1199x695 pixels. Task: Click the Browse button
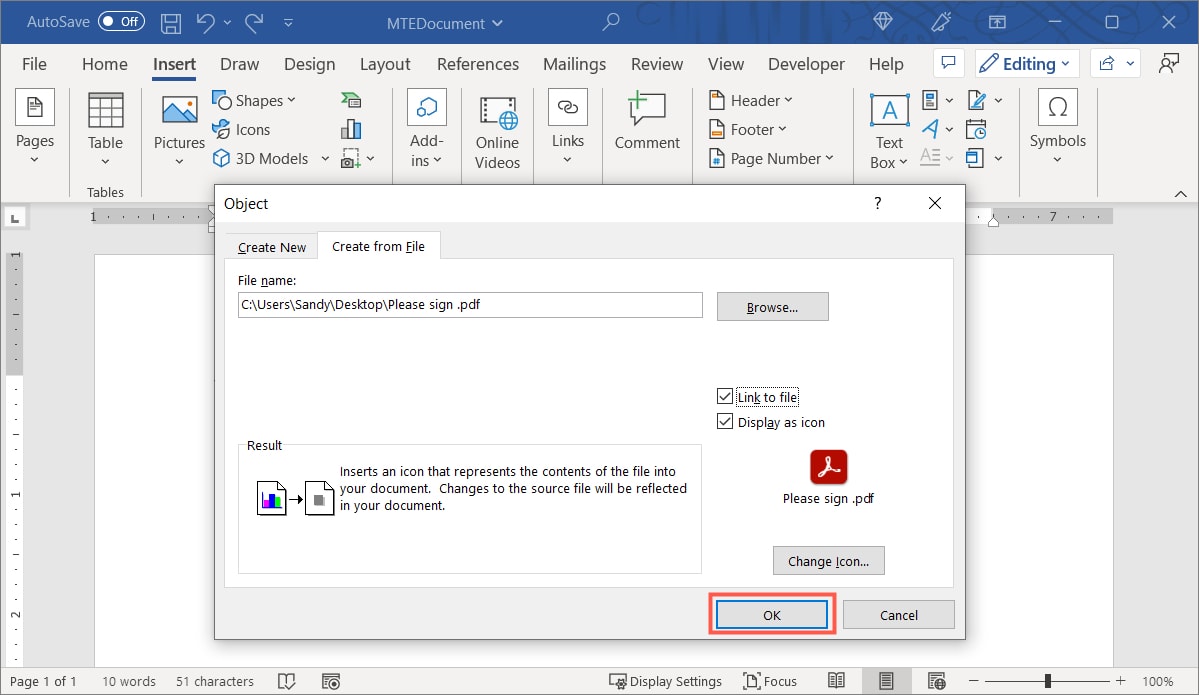(x=772, y=306)
